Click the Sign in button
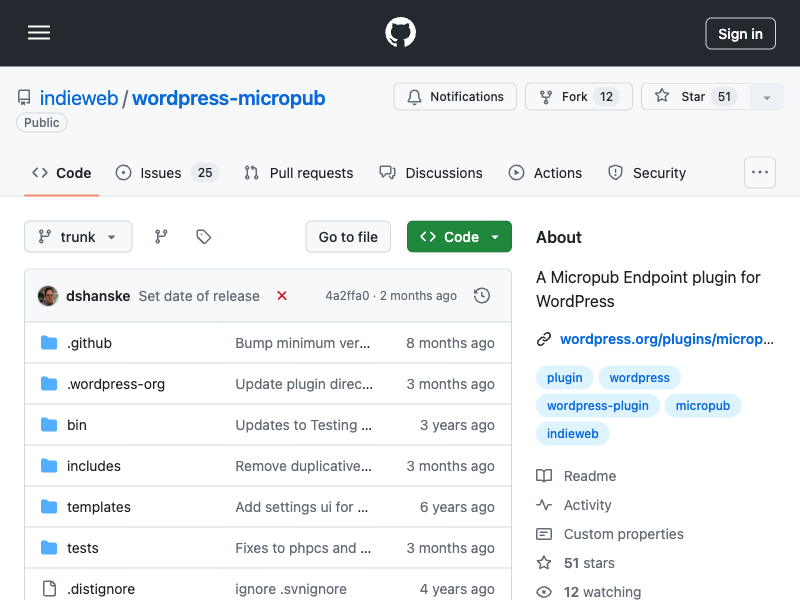The image size is (800, 600). (740, 34)
